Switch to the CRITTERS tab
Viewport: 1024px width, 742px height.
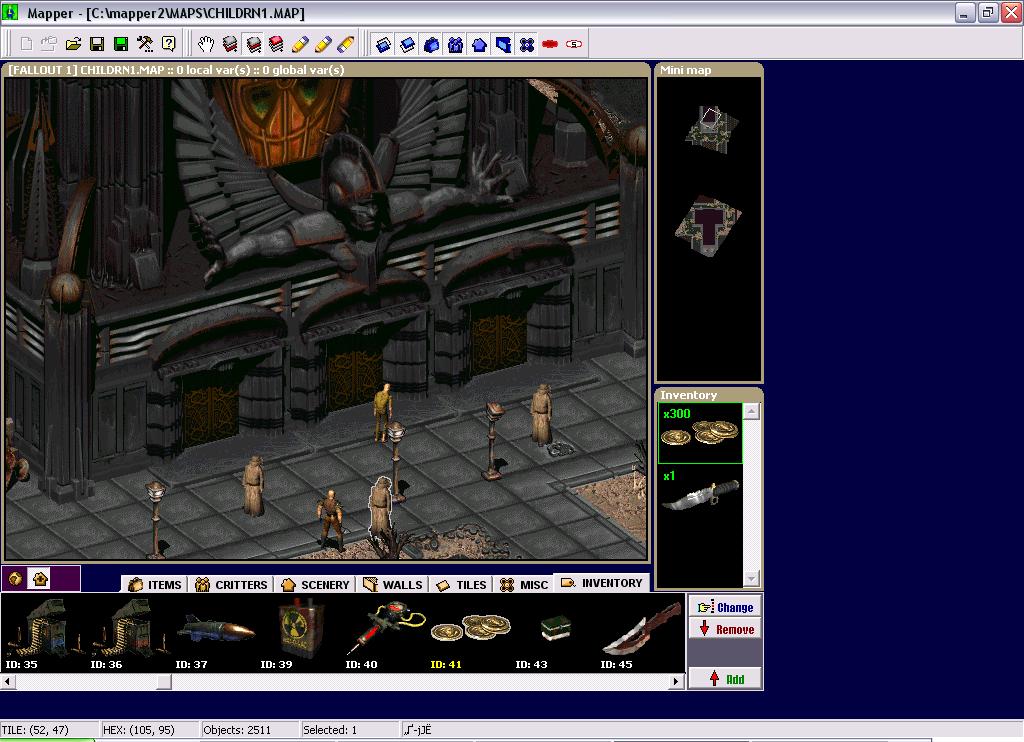(x=232, y=585)
